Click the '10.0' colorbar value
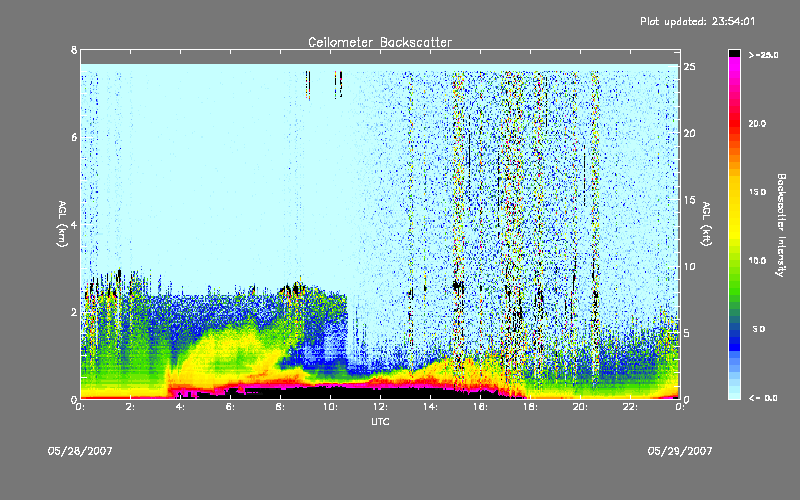Viewport: 800px width, 500px height. 757,260
